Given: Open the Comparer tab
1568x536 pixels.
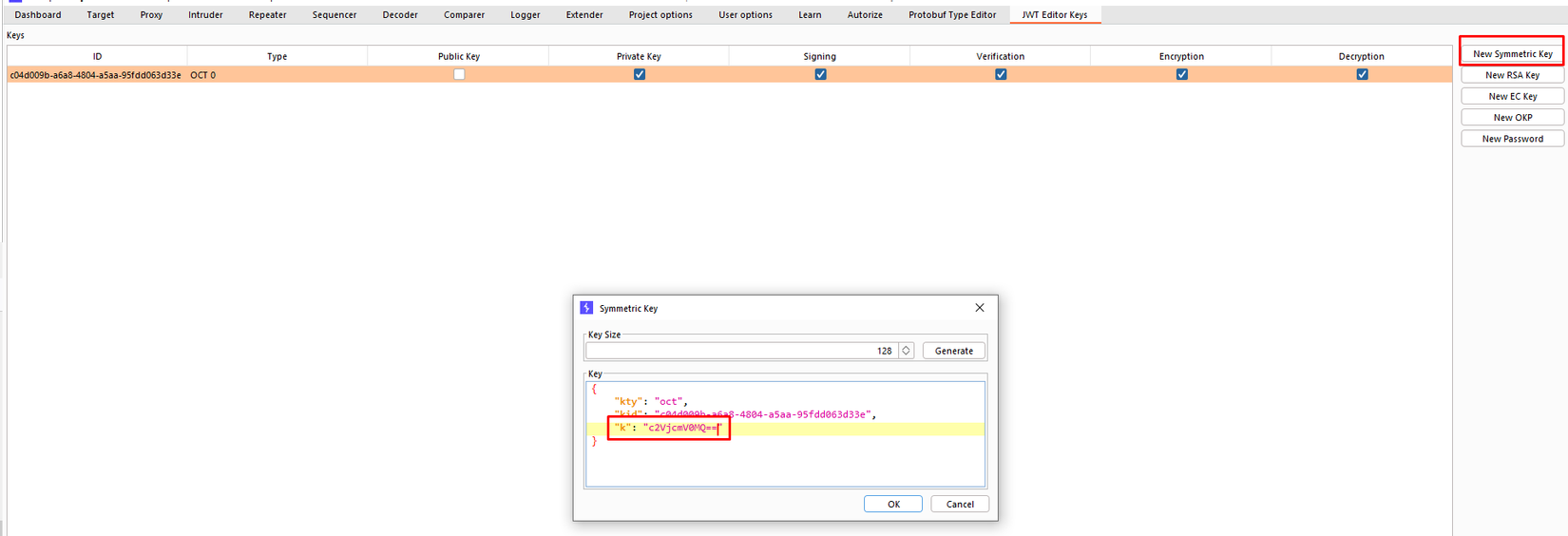Looking at the screenshot, I should tap(464, 14).
